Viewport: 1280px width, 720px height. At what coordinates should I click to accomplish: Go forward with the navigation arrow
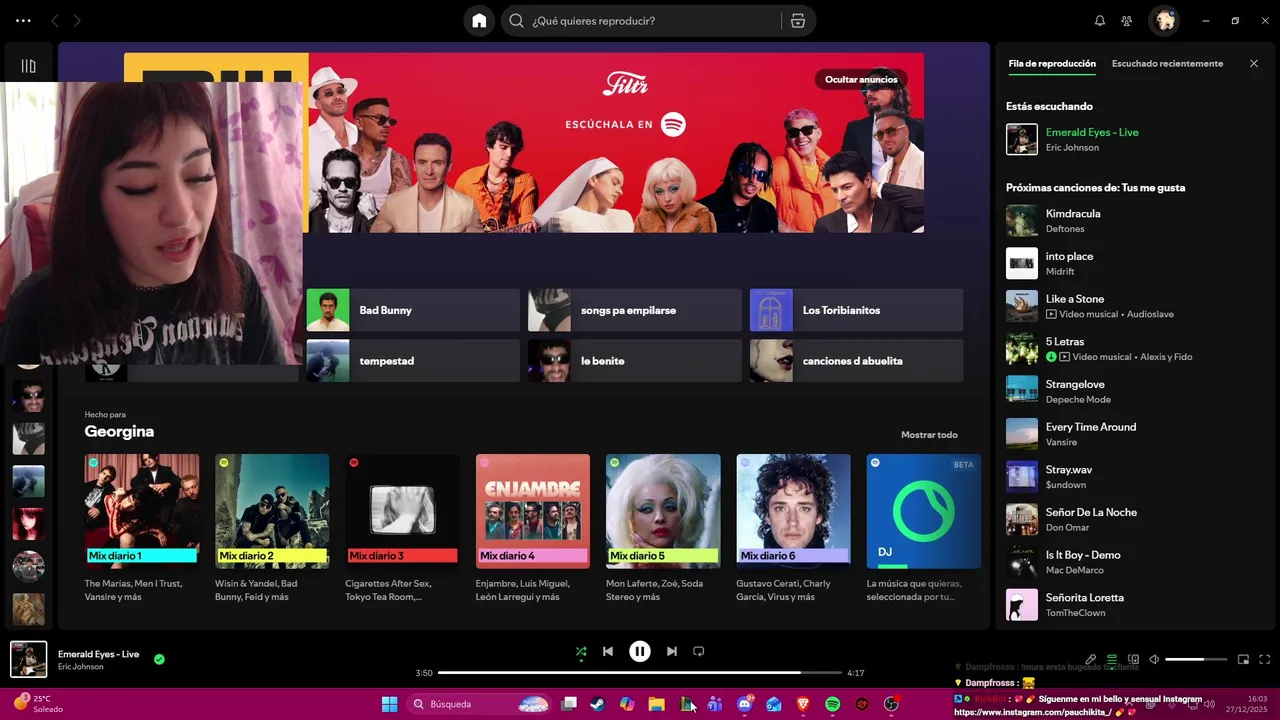(x=77, y=20)
